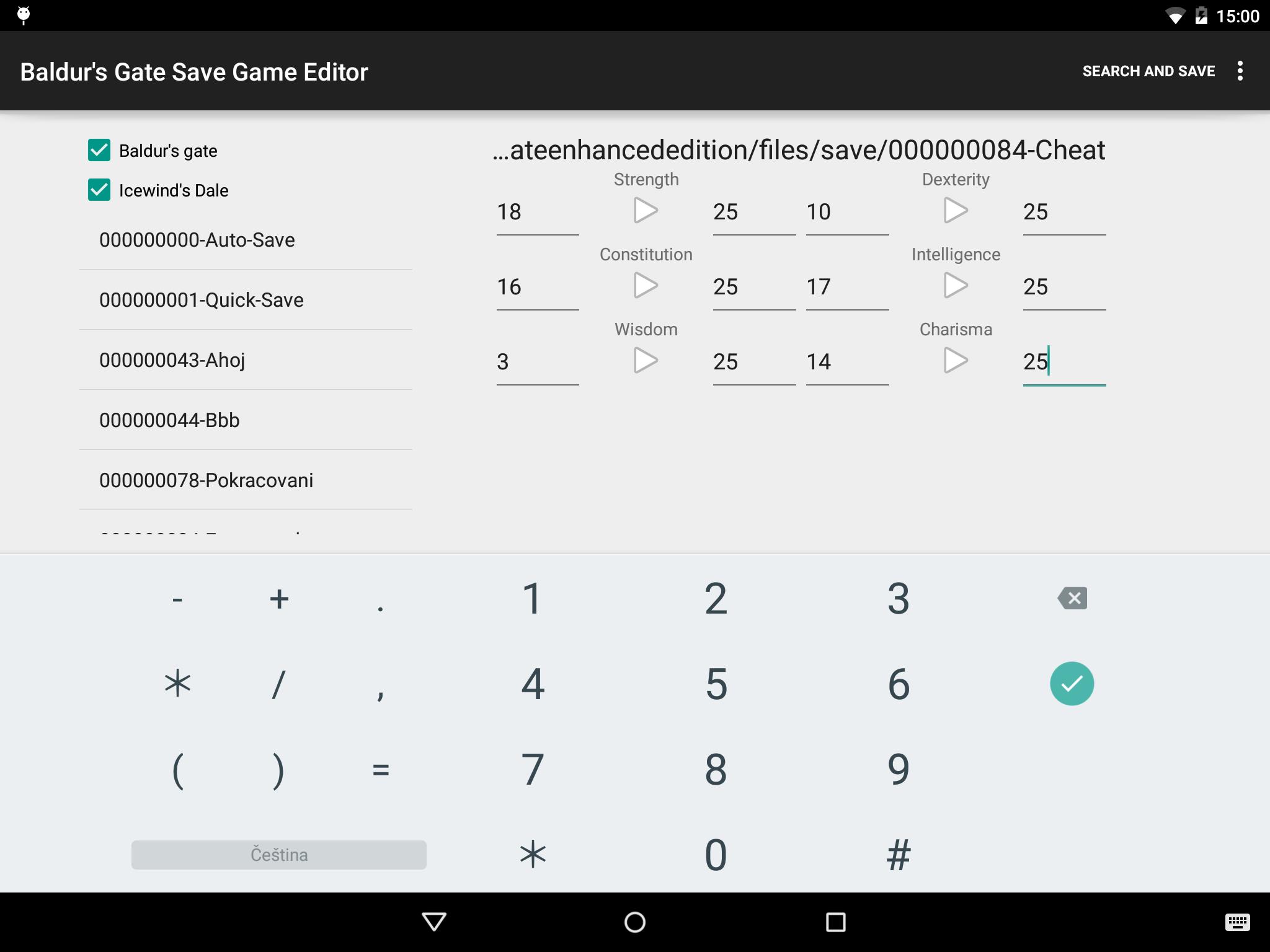Tap the 0 key on keypad

716,855
